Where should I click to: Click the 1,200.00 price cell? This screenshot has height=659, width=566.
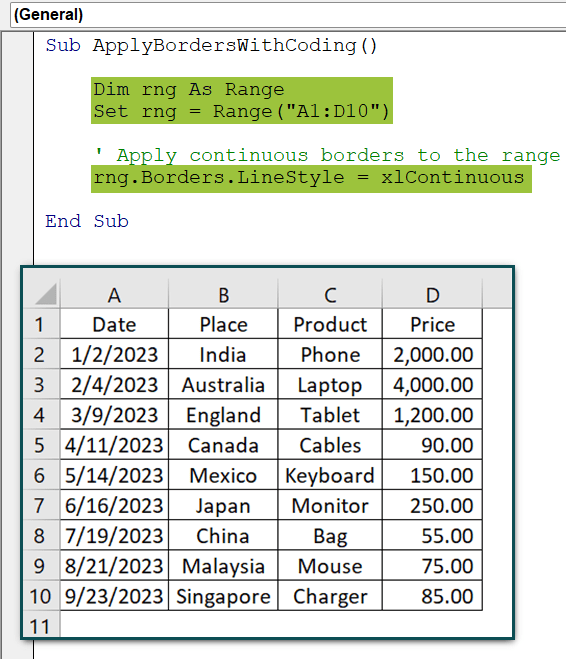tap(432, 415)
